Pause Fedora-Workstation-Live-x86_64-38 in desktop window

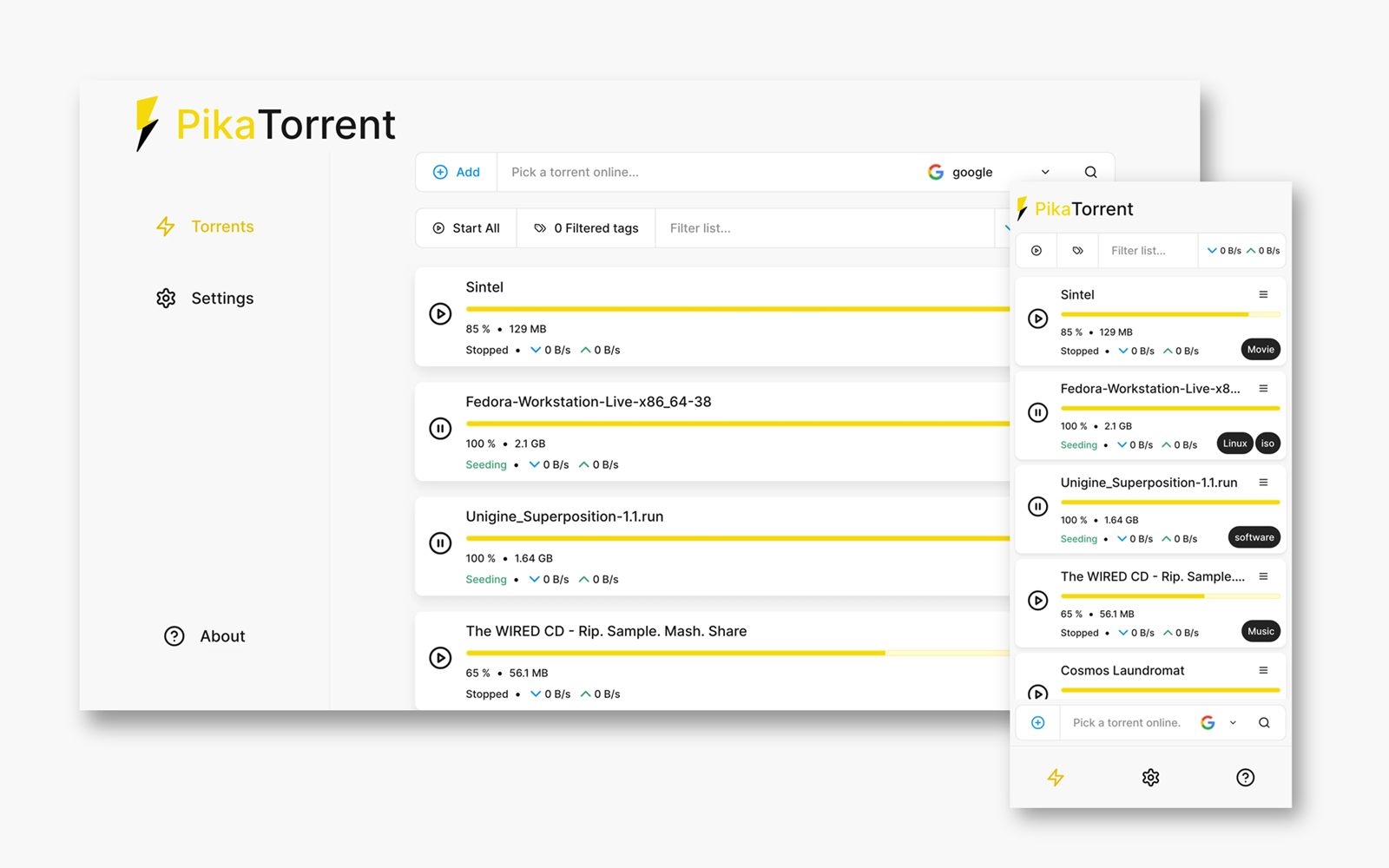point(440,428)
